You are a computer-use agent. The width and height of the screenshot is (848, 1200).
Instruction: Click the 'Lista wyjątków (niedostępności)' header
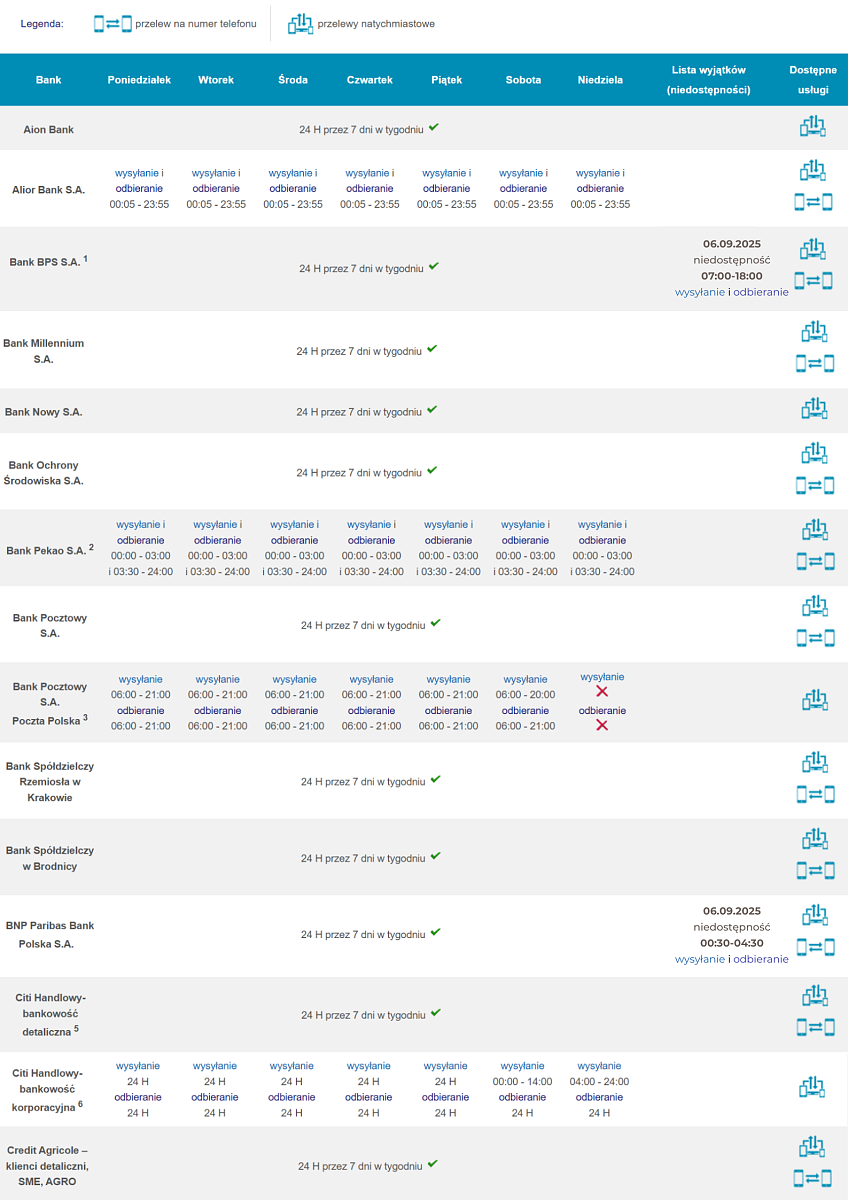coord(709,80)
